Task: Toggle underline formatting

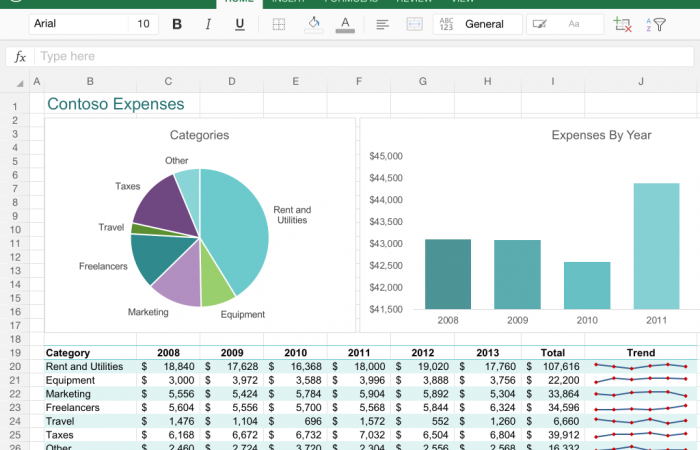Action: pos(239,24)
